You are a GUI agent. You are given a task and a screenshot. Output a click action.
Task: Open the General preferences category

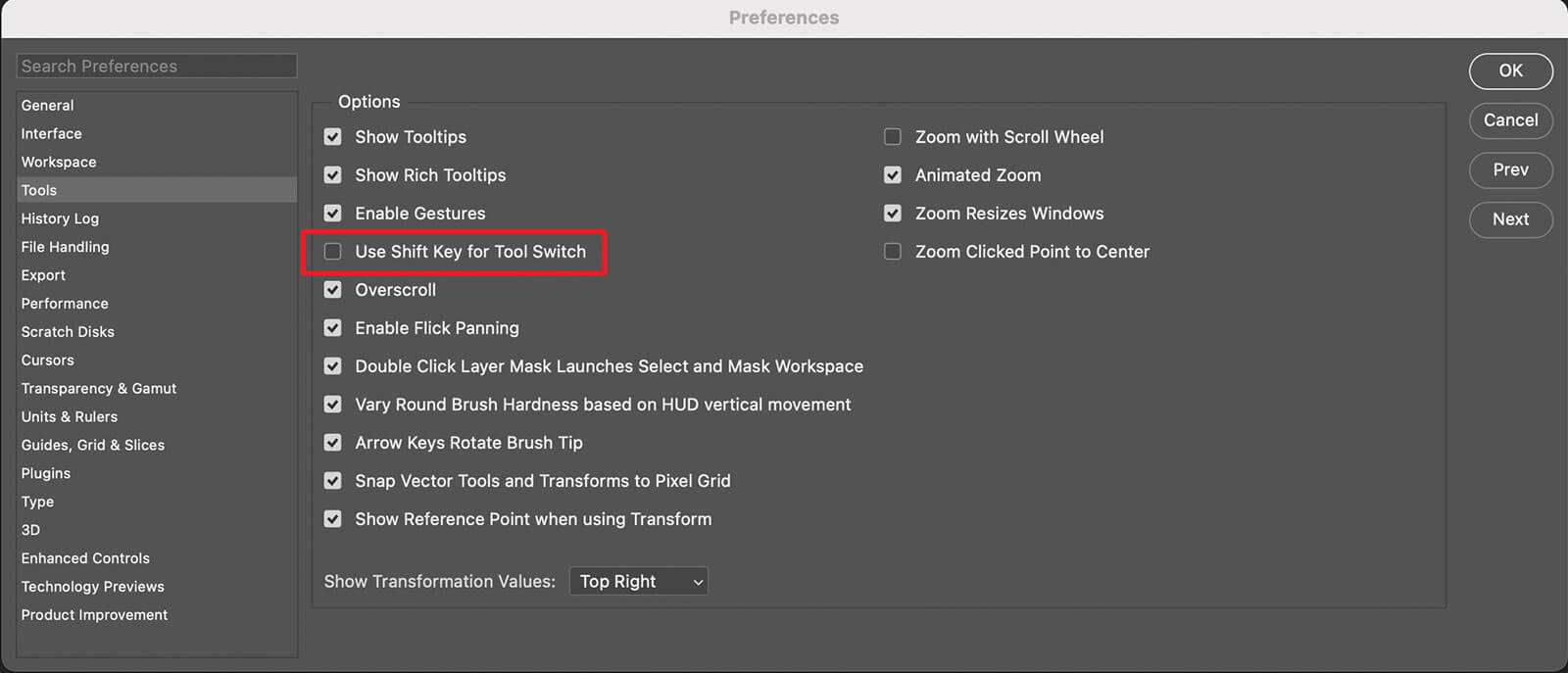(x=48, y=105)
